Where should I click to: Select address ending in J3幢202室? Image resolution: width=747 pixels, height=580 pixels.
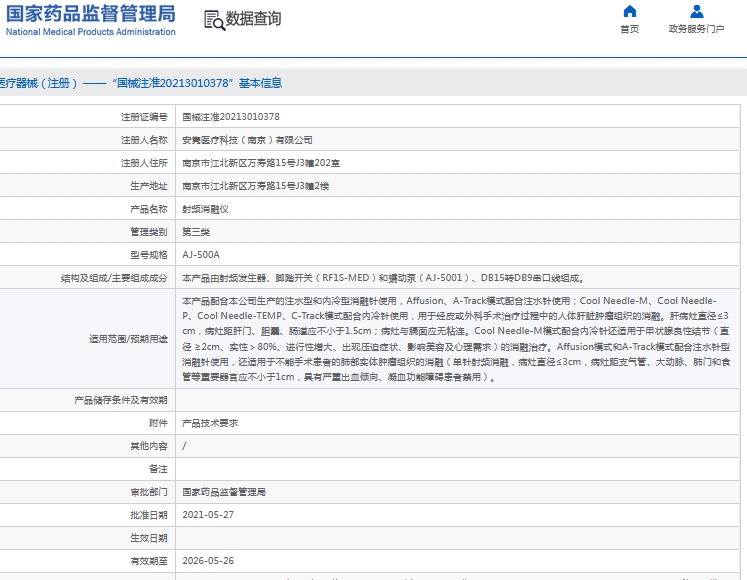[261, 163]
